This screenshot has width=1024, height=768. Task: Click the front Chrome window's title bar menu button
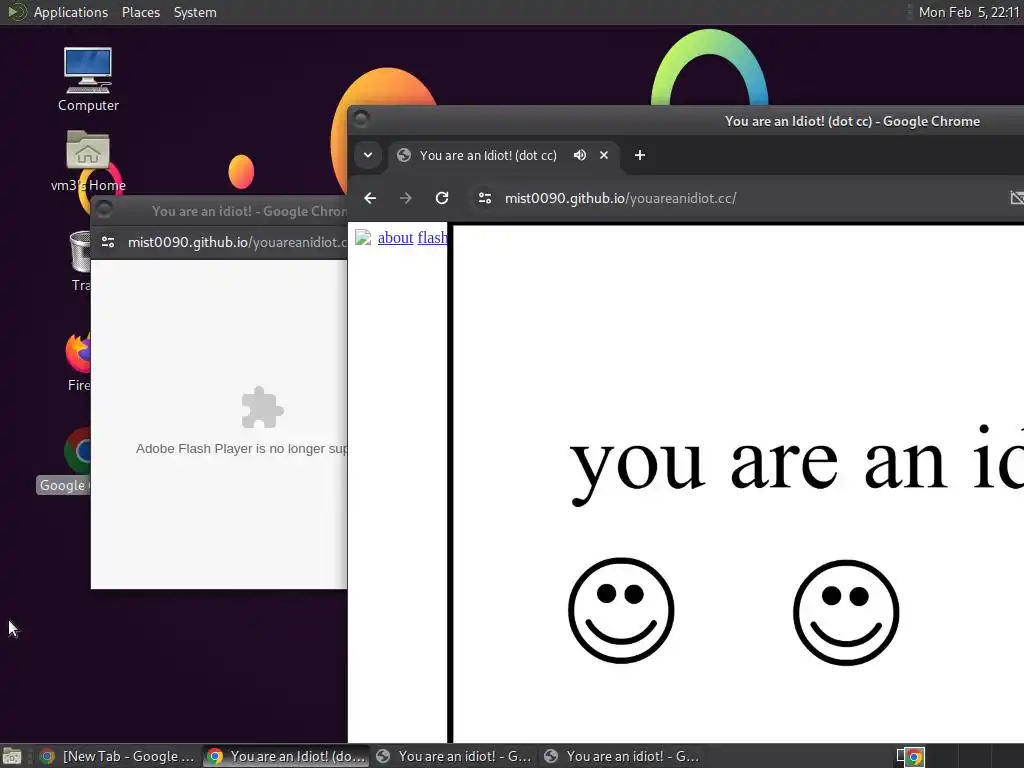click(x=361, y=119)
